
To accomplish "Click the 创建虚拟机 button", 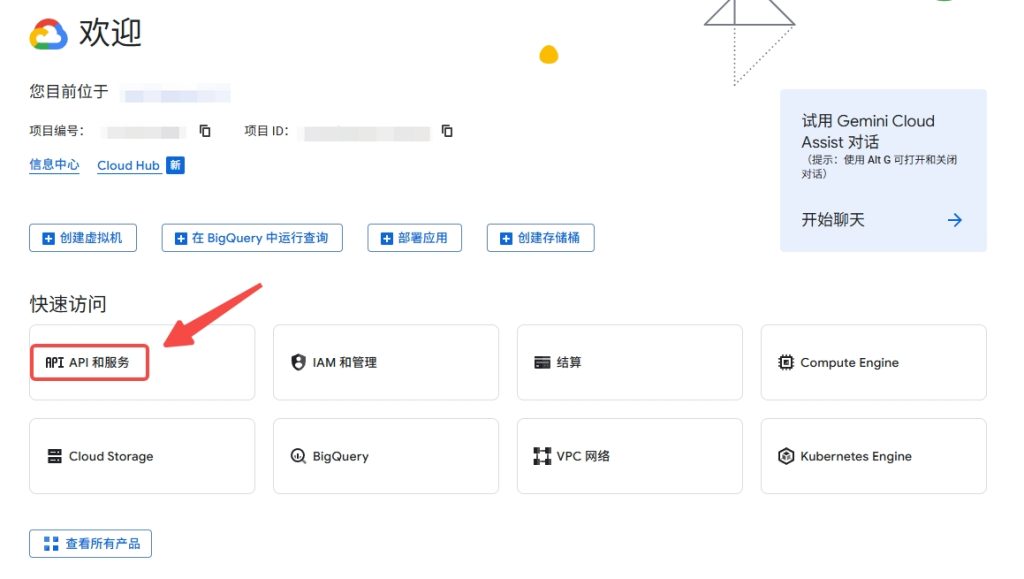I will (x=83, y=238).
